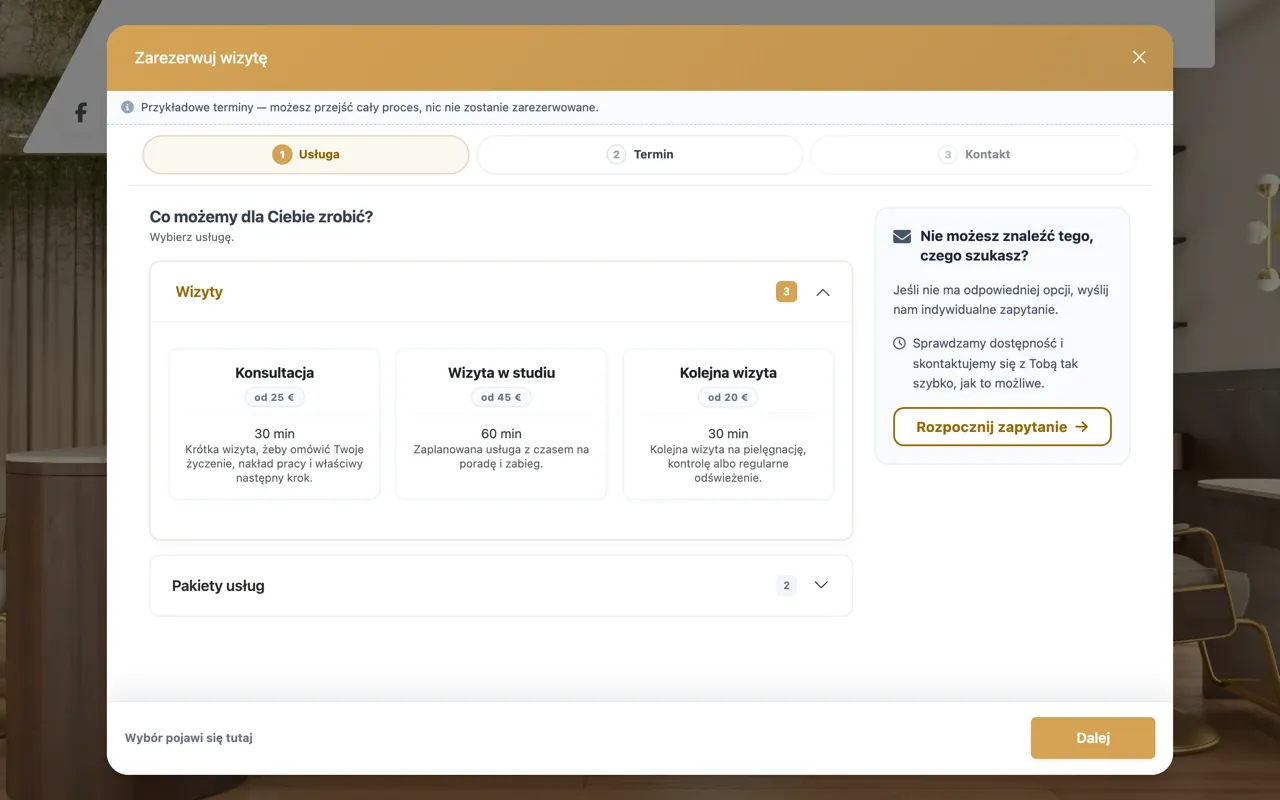Click the Dalej button
The width and height of the screenshot is (1280, 800).
pyautogui.click(x=1093, y=738)
